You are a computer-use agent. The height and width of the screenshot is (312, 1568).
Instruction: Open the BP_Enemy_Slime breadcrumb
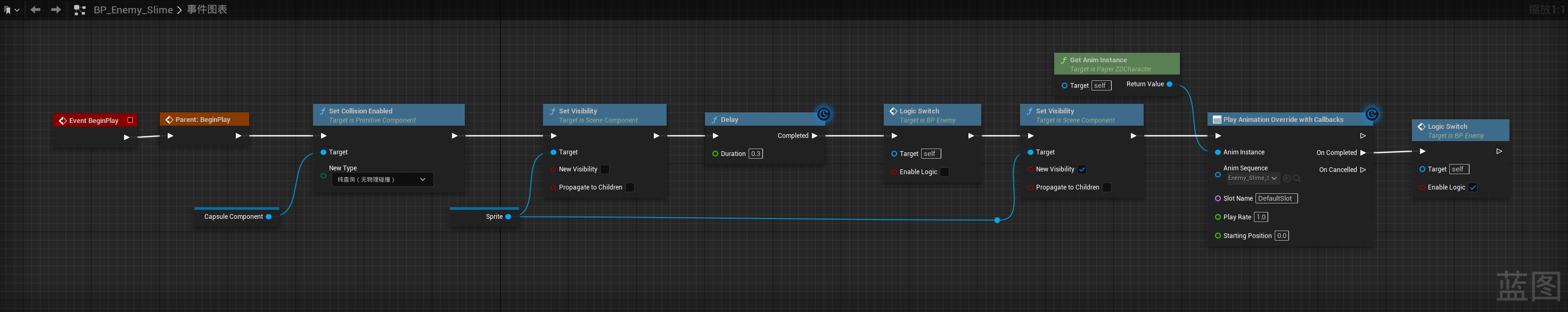tap(133, 10)
